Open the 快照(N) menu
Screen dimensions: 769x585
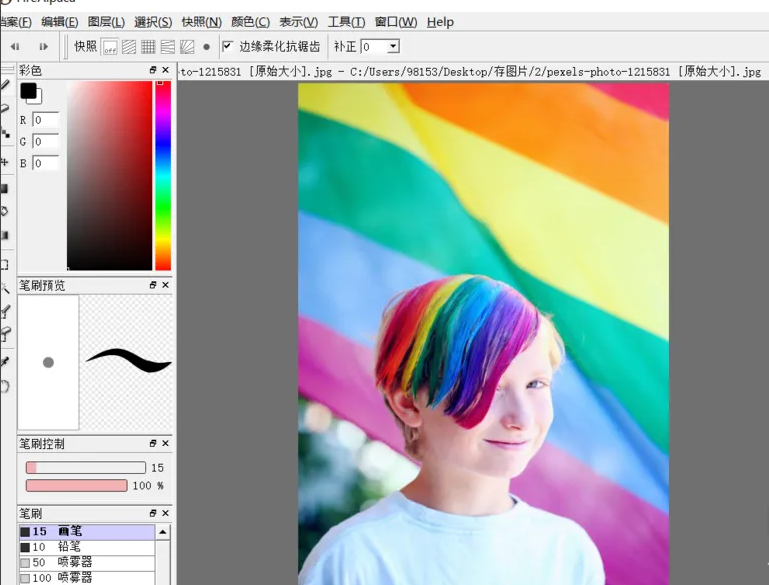click(x=202, y=22)
